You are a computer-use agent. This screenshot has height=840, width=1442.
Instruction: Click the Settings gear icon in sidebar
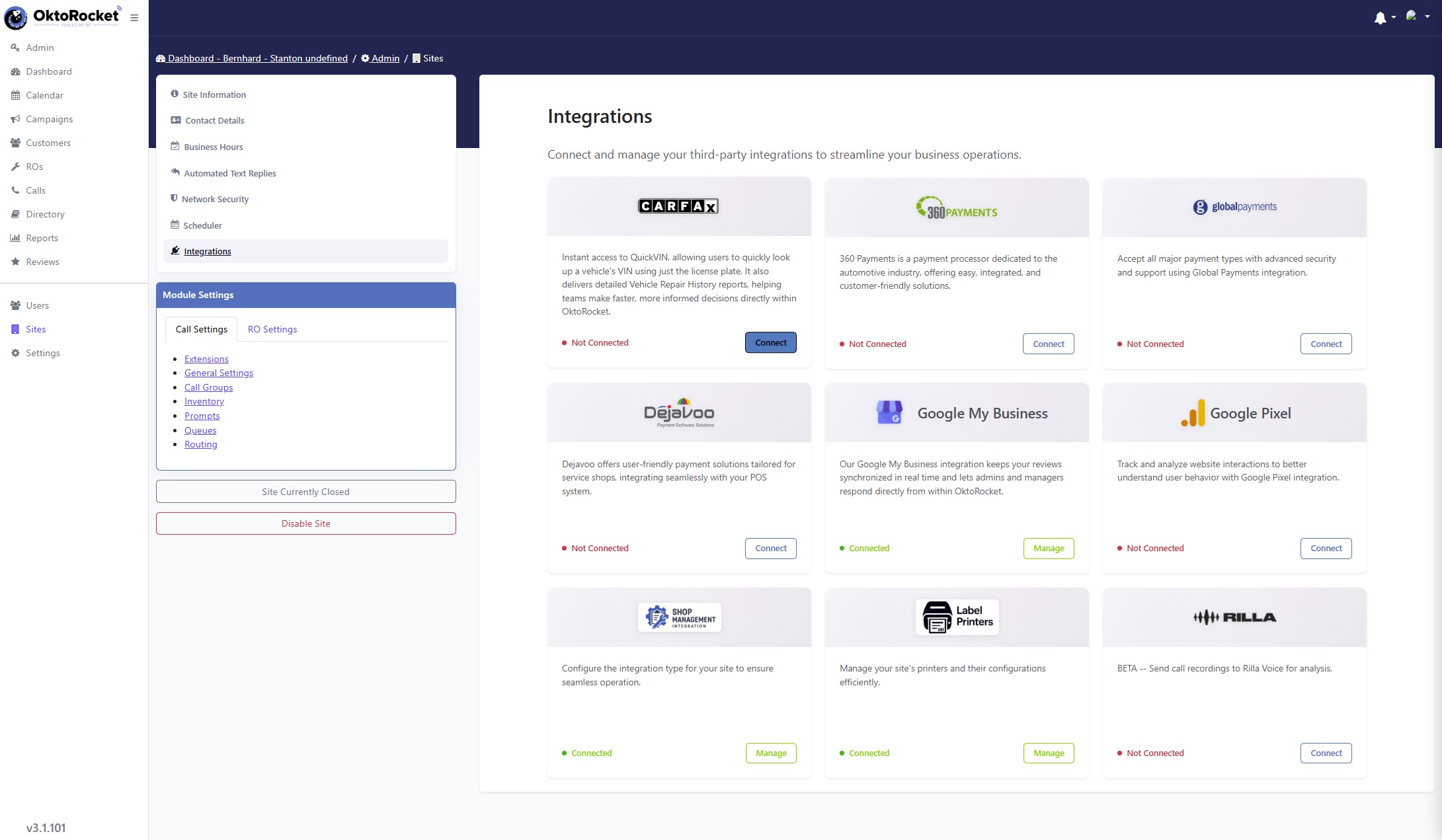coord(15,353)
